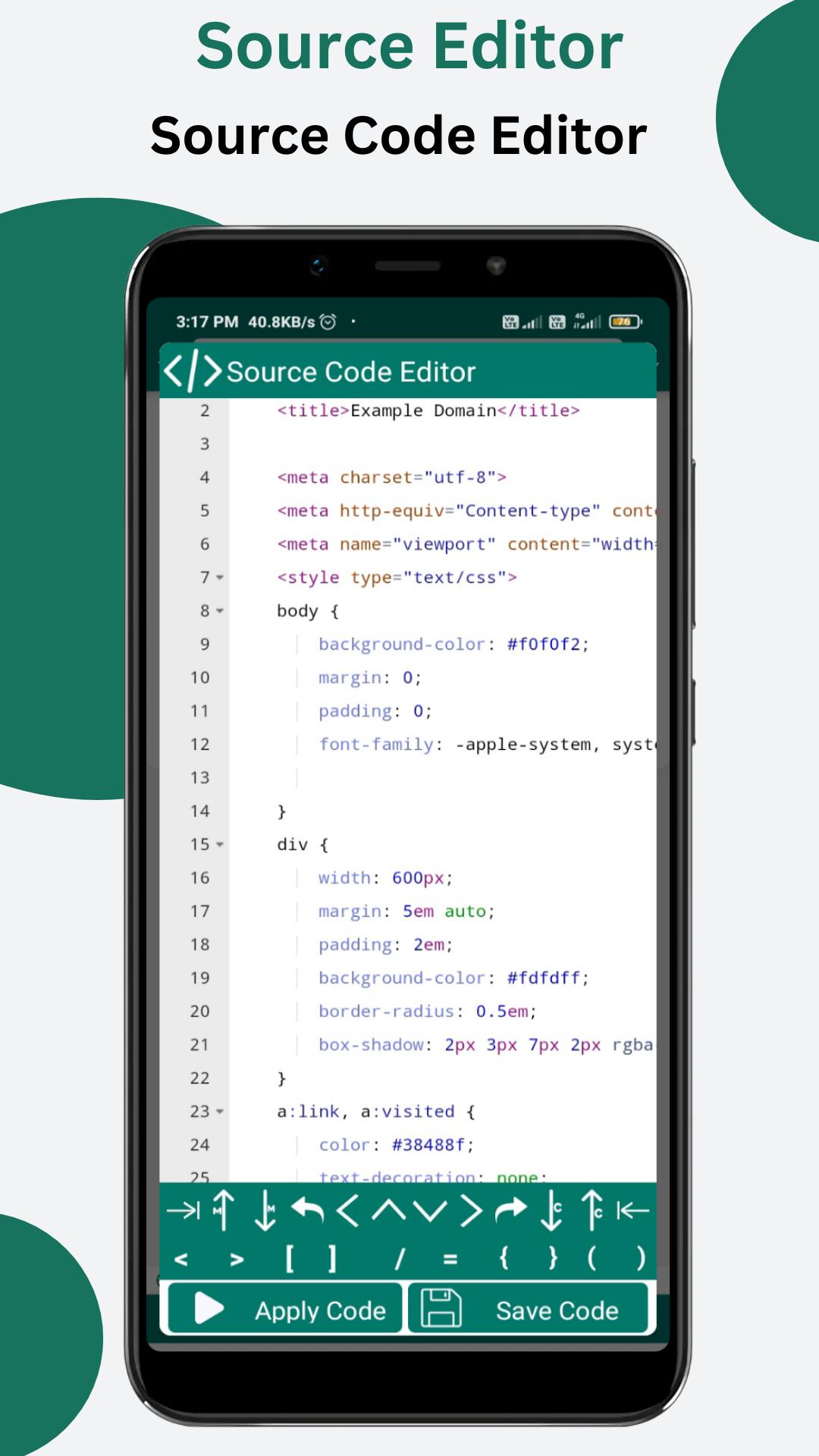Tap the code brackets logo in header
This screenshot has height=1456, width=819.
[193, 371]
